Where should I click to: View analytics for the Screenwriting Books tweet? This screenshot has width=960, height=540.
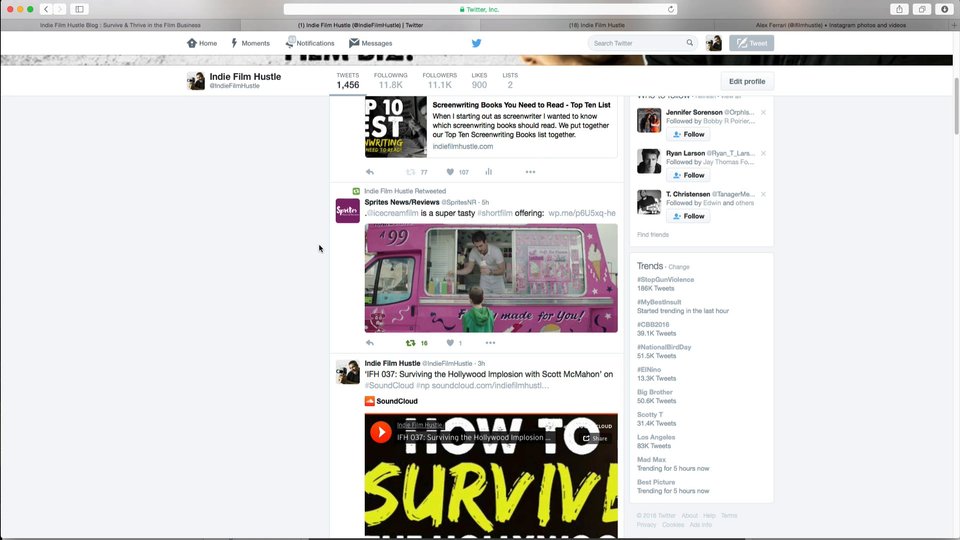pyautogui.click(x=489, y=172)
